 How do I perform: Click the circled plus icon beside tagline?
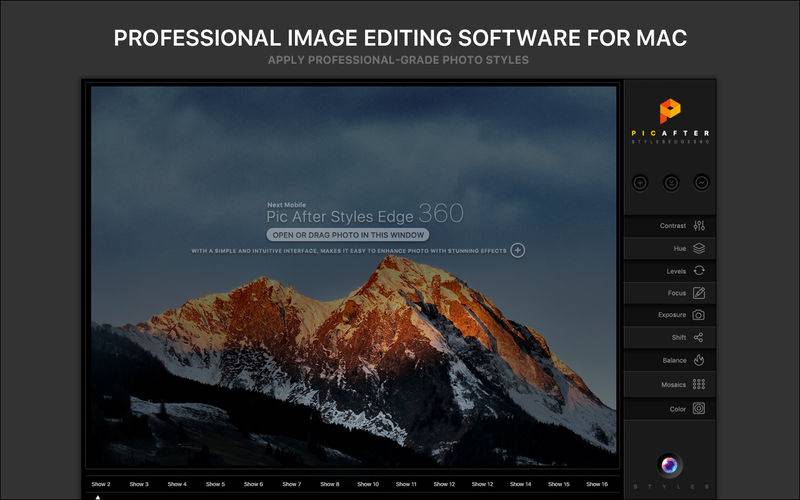(x=518, y=251)
